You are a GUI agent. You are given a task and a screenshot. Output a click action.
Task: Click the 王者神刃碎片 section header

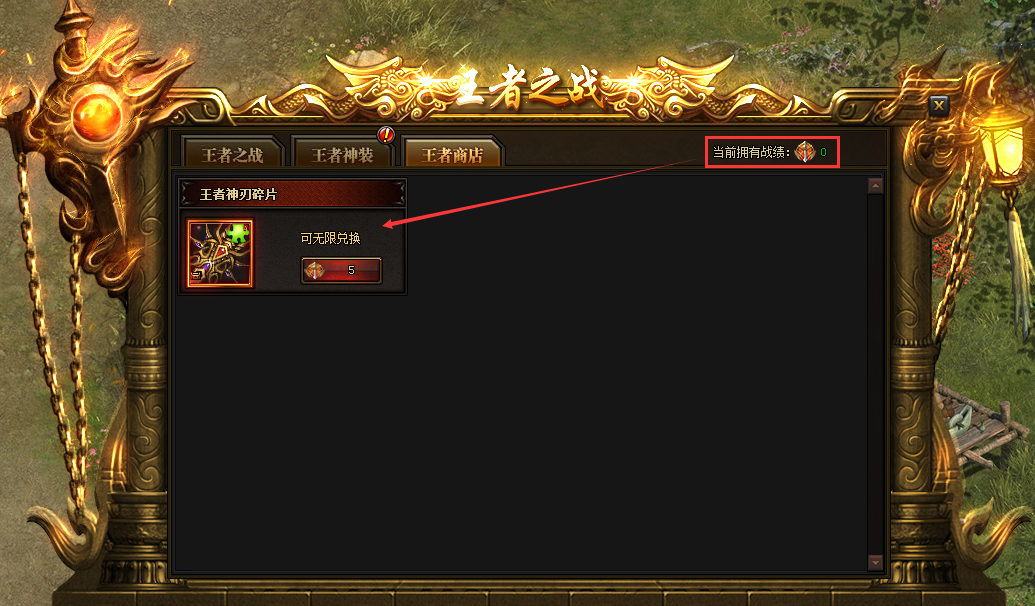pos(292,194)
